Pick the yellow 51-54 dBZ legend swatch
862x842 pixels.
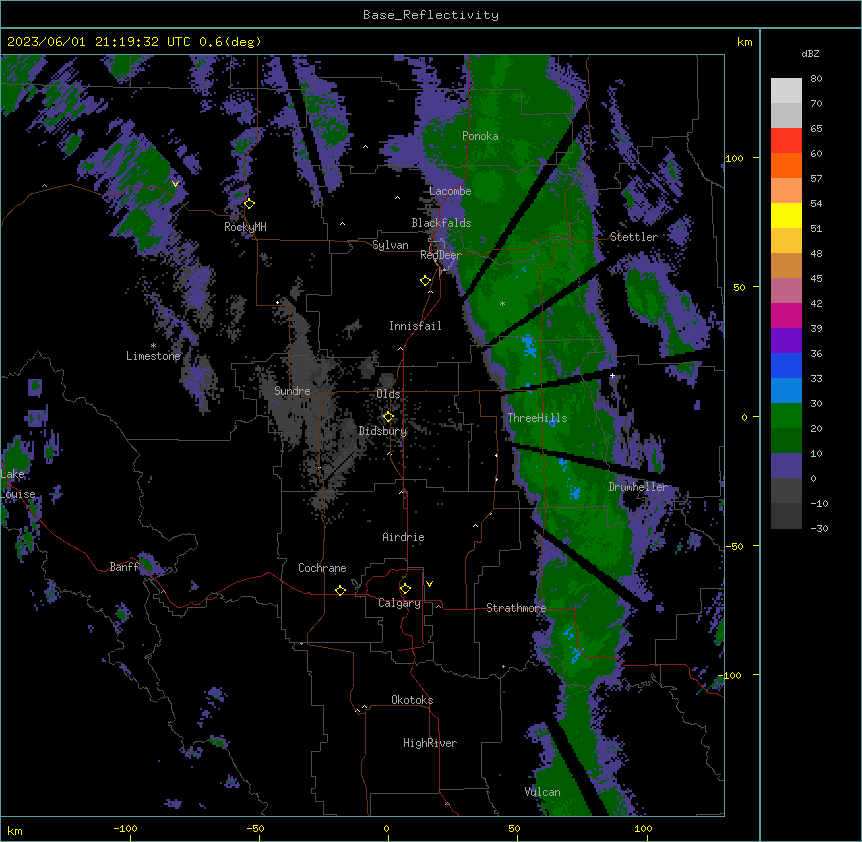tap(786, 215)
